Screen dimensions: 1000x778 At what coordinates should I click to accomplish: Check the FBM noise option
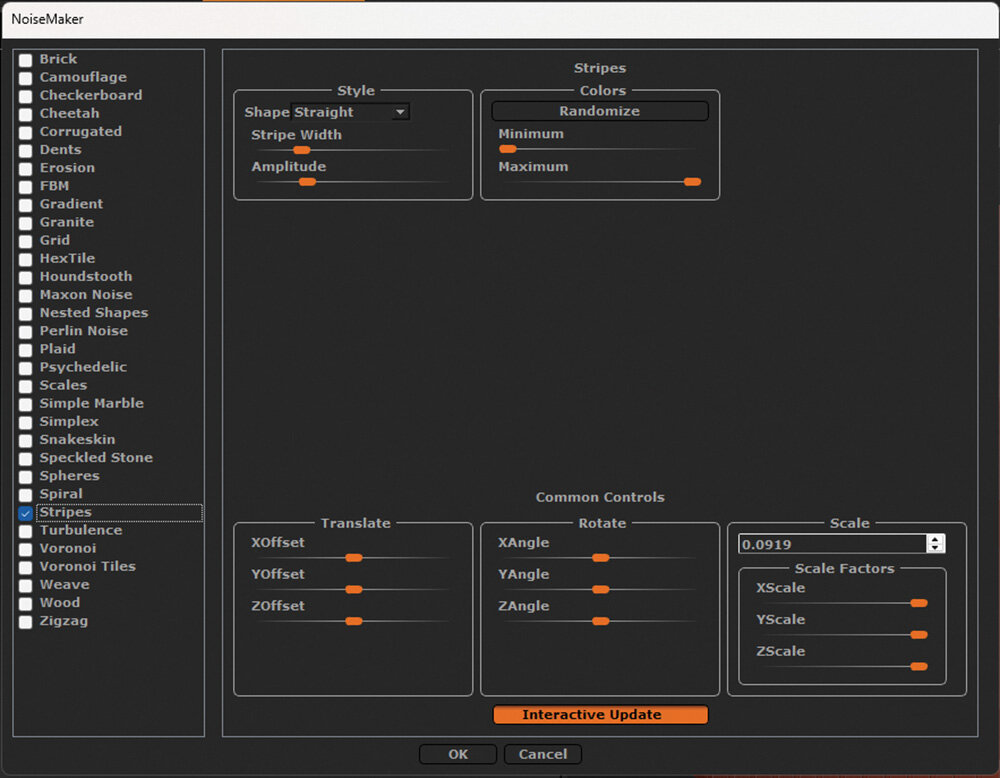pyautogui.click(x=26, y=187)
